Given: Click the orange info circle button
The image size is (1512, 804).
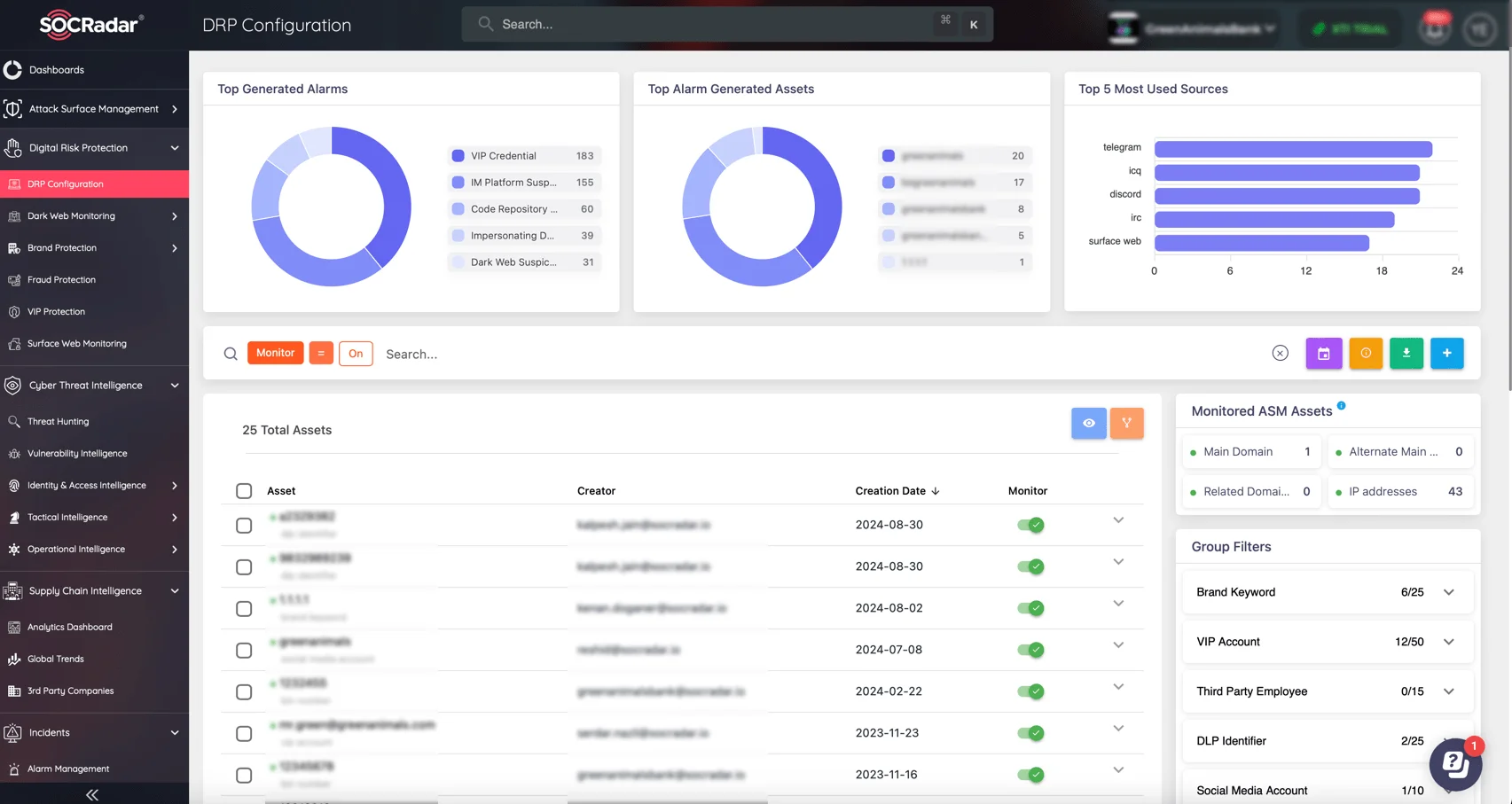Looking at the screenshot, I should click(1366, 354).
